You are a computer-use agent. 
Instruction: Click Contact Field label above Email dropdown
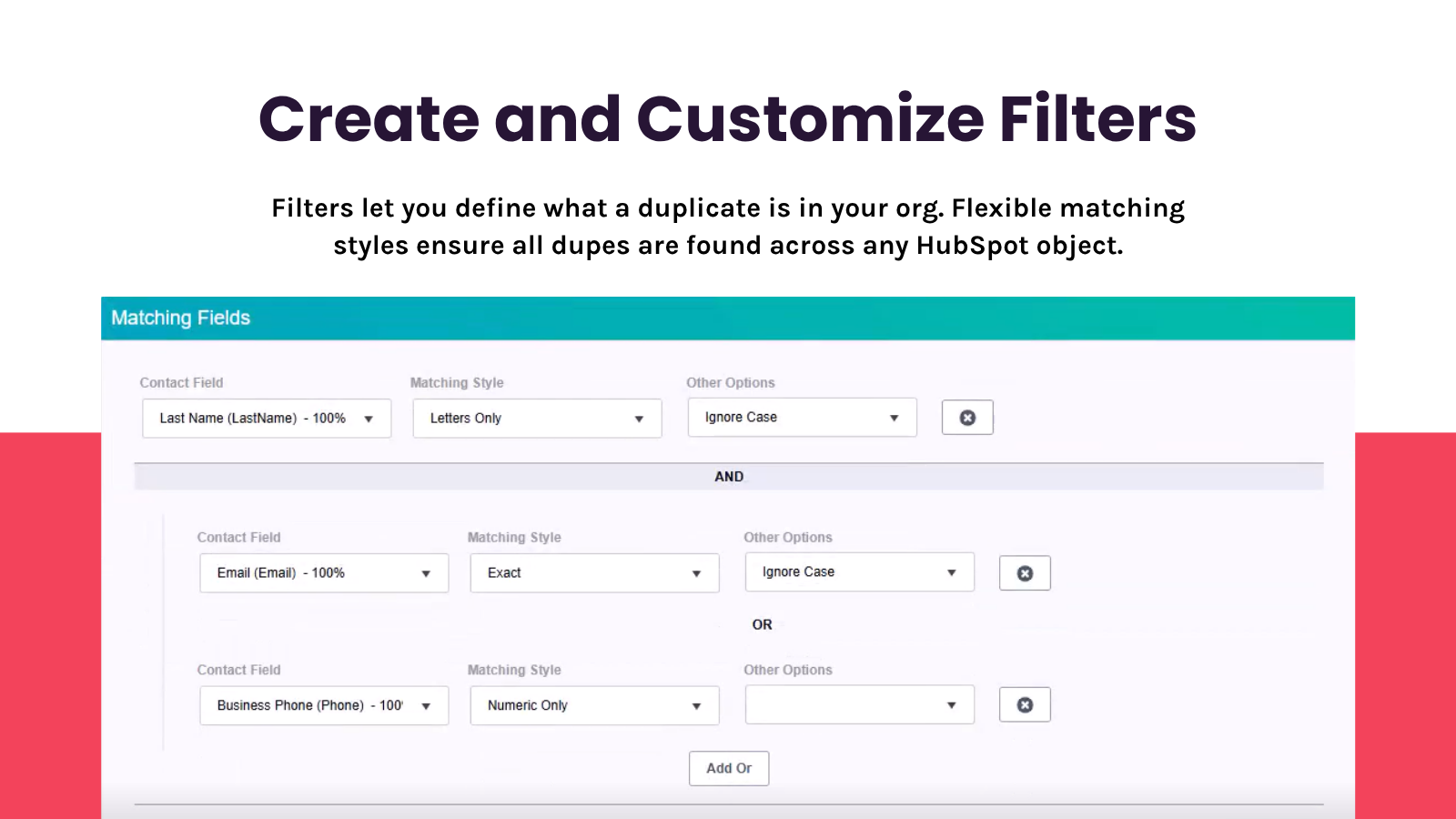point(238,538)
